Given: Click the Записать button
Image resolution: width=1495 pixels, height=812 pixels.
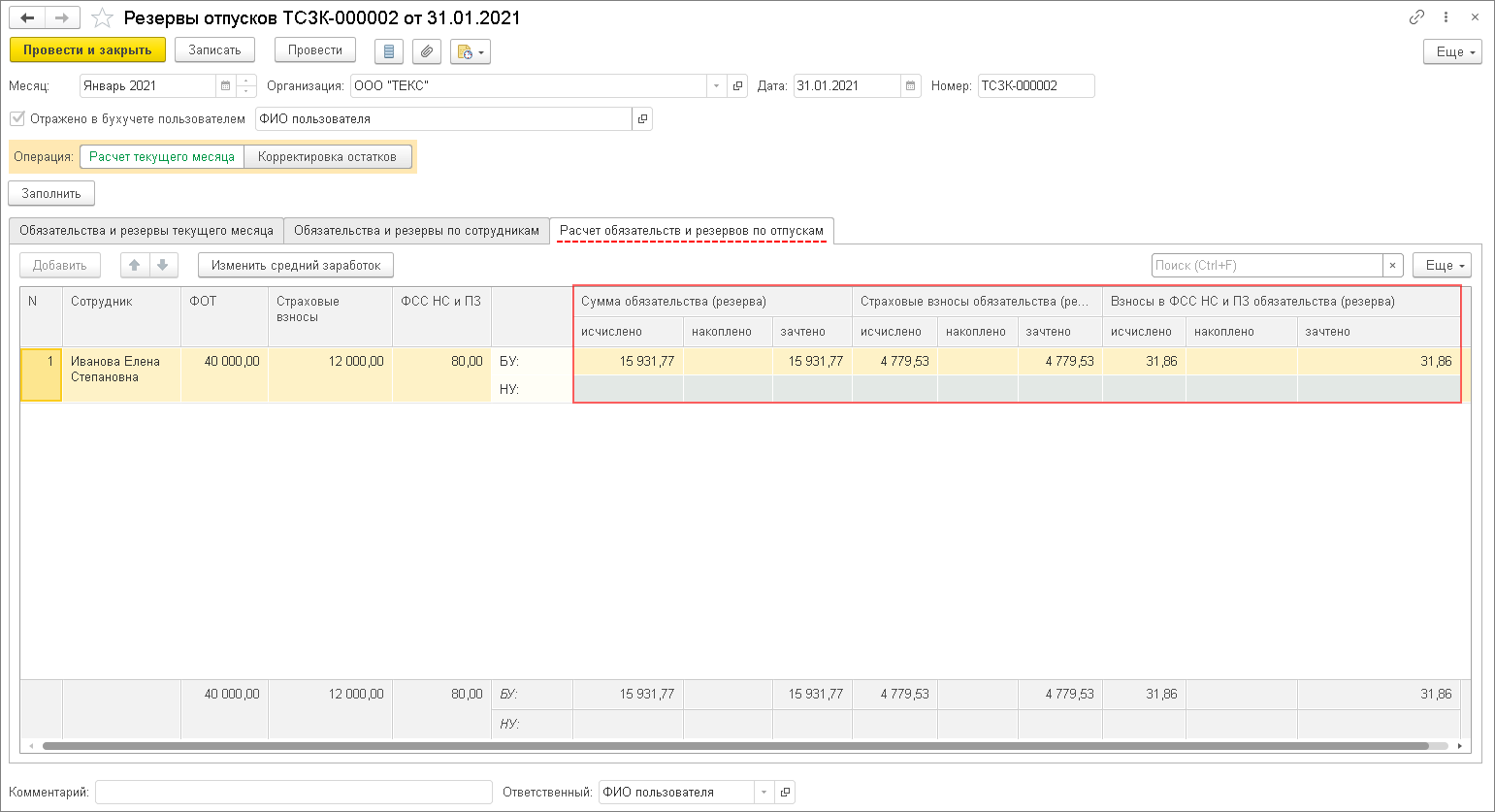Looking at the screenshot, I should (214, 50).
